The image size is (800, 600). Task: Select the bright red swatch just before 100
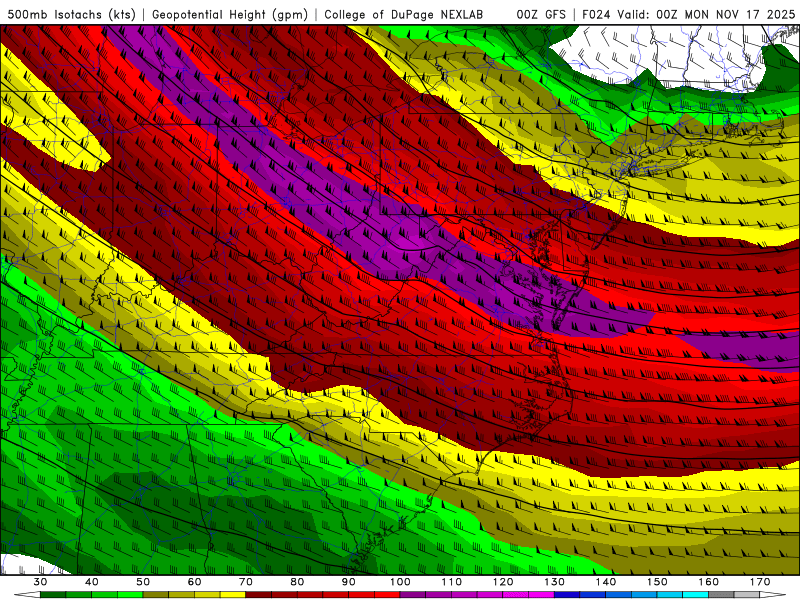[387, 594]
